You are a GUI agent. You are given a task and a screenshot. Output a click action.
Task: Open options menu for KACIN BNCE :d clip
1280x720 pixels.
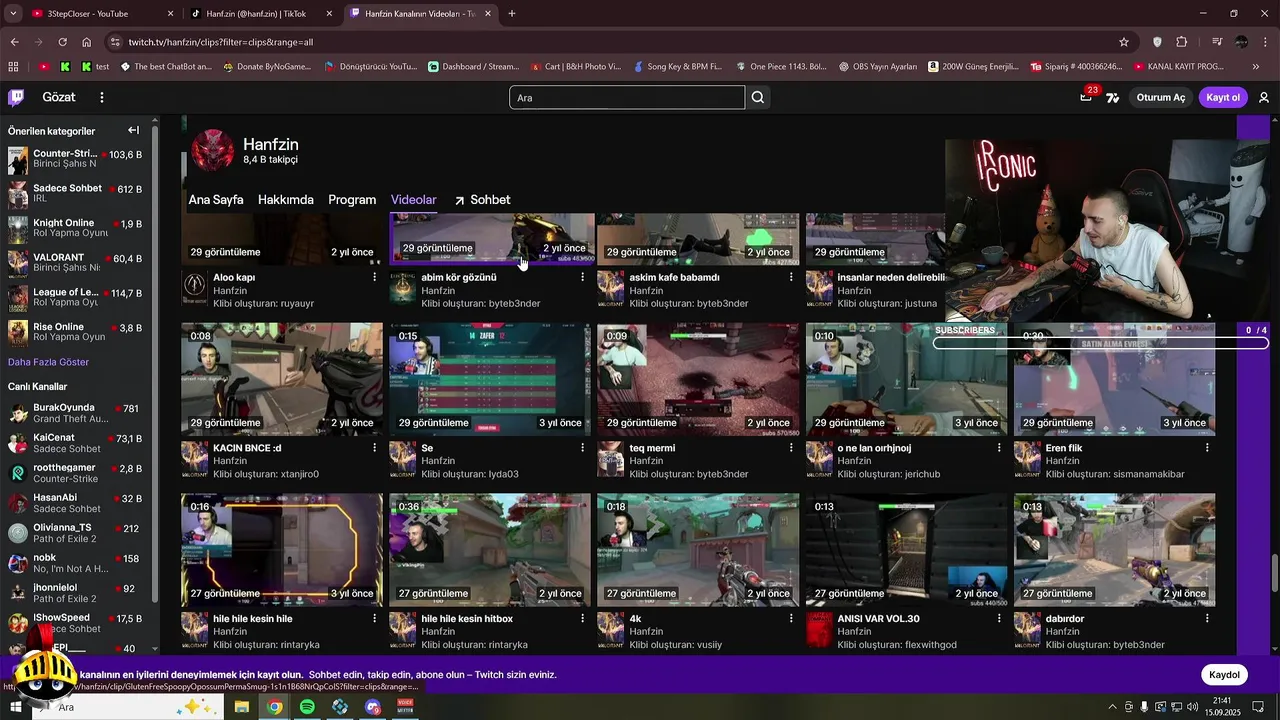pyautogui.click(x=374, y=448)
